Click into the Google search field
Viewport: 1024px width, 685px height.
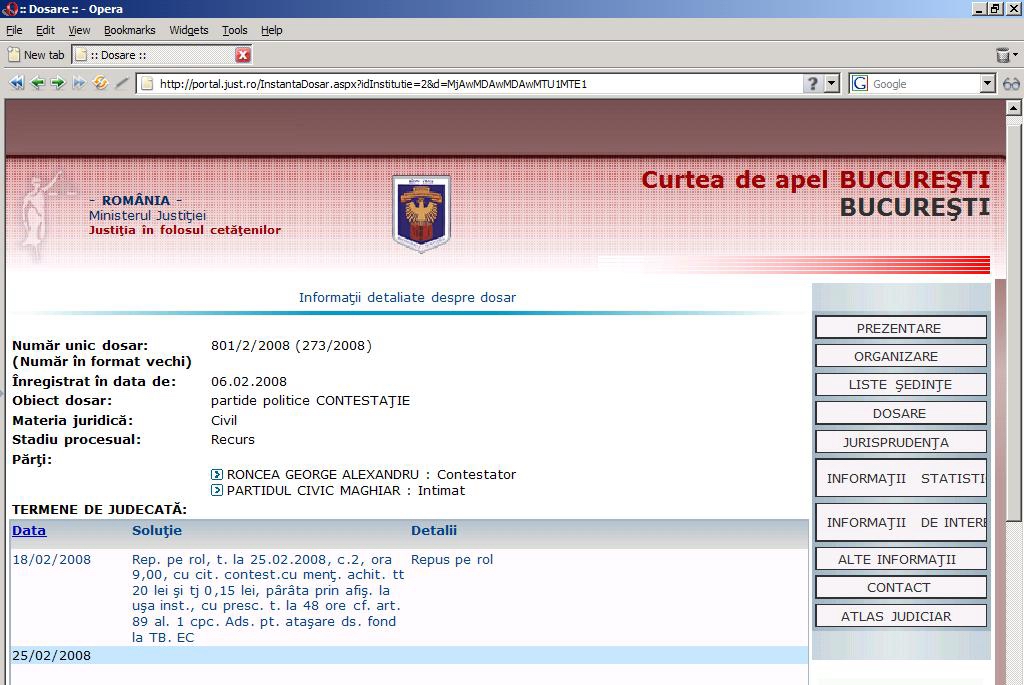click(x=924, y=84)
